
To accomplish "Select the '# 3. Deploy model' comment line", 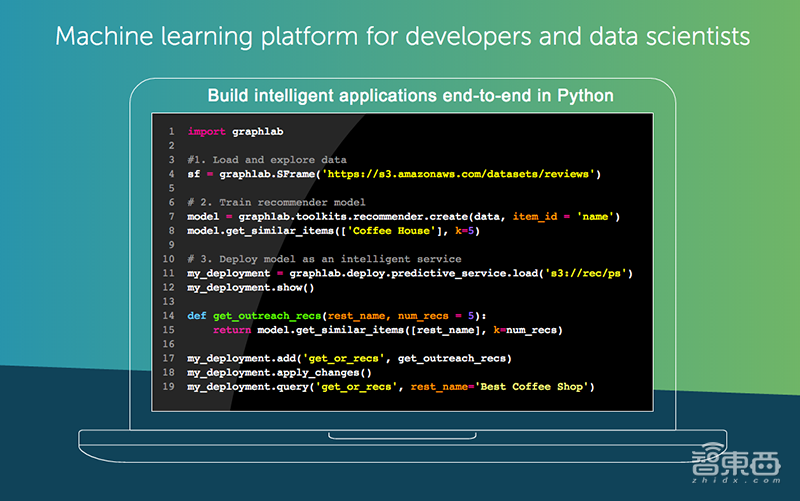I will pos(314,259).
